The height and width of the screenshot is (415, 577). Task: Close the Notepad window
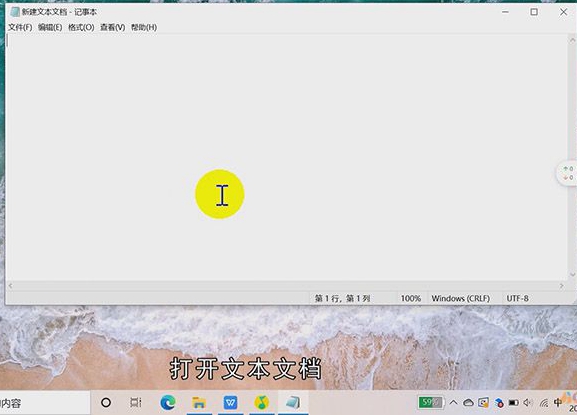(563, 12)
